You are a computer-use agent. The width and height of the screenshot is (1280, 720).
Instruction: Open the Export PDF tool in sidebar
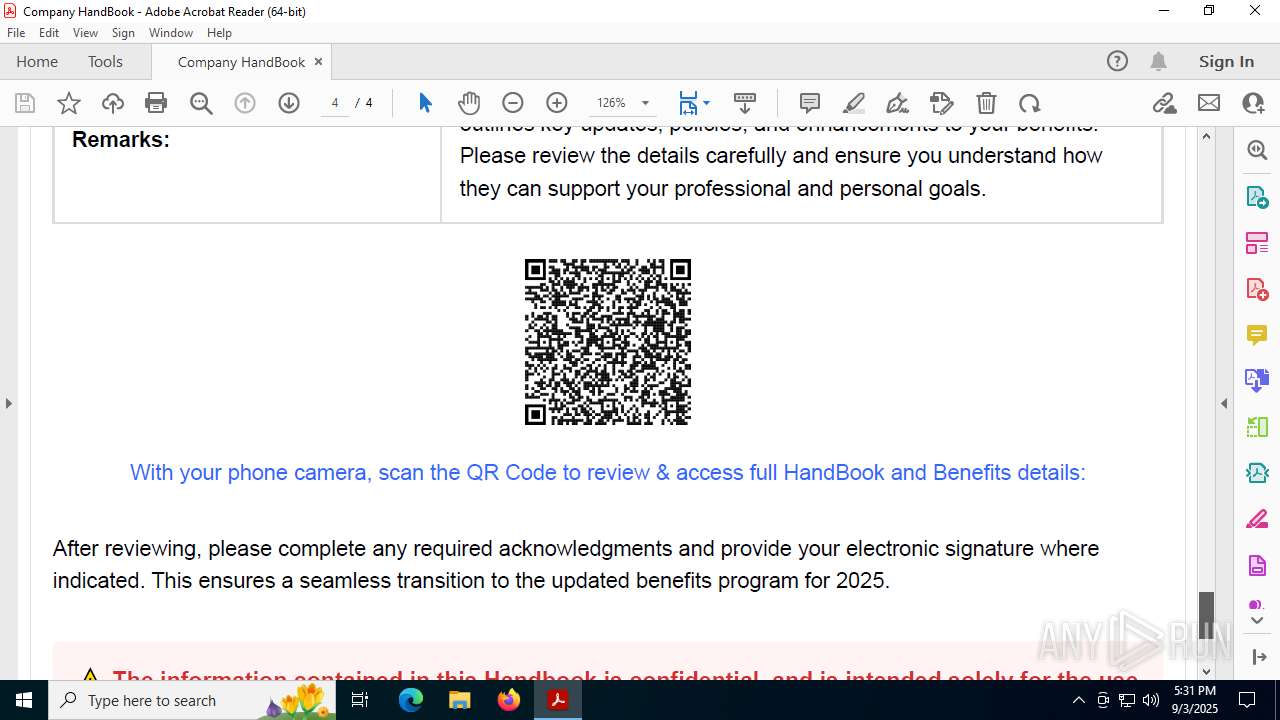point(1257,197)
